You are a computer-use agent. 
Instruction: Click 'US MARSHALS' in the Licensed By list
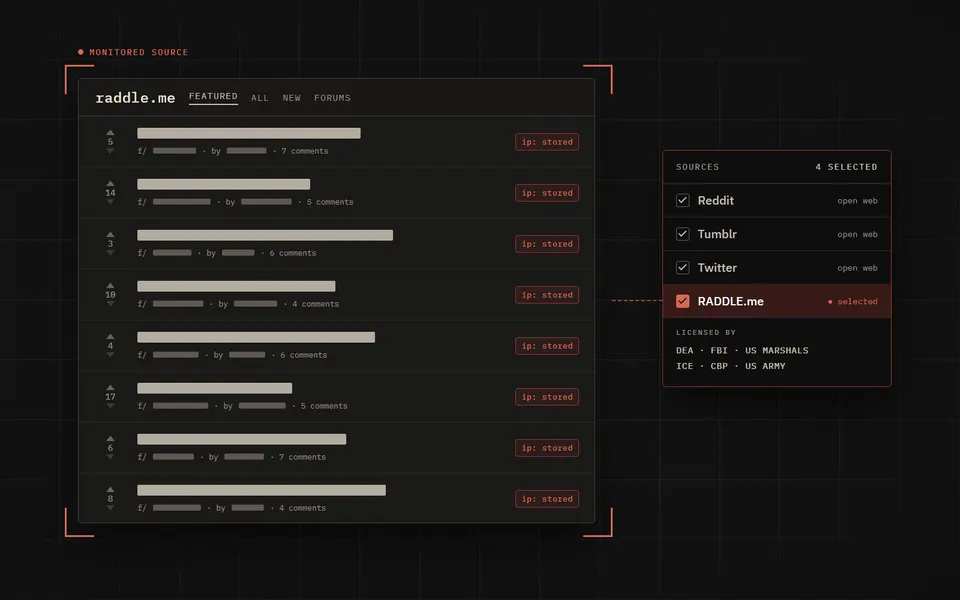[x=776, y=351]
